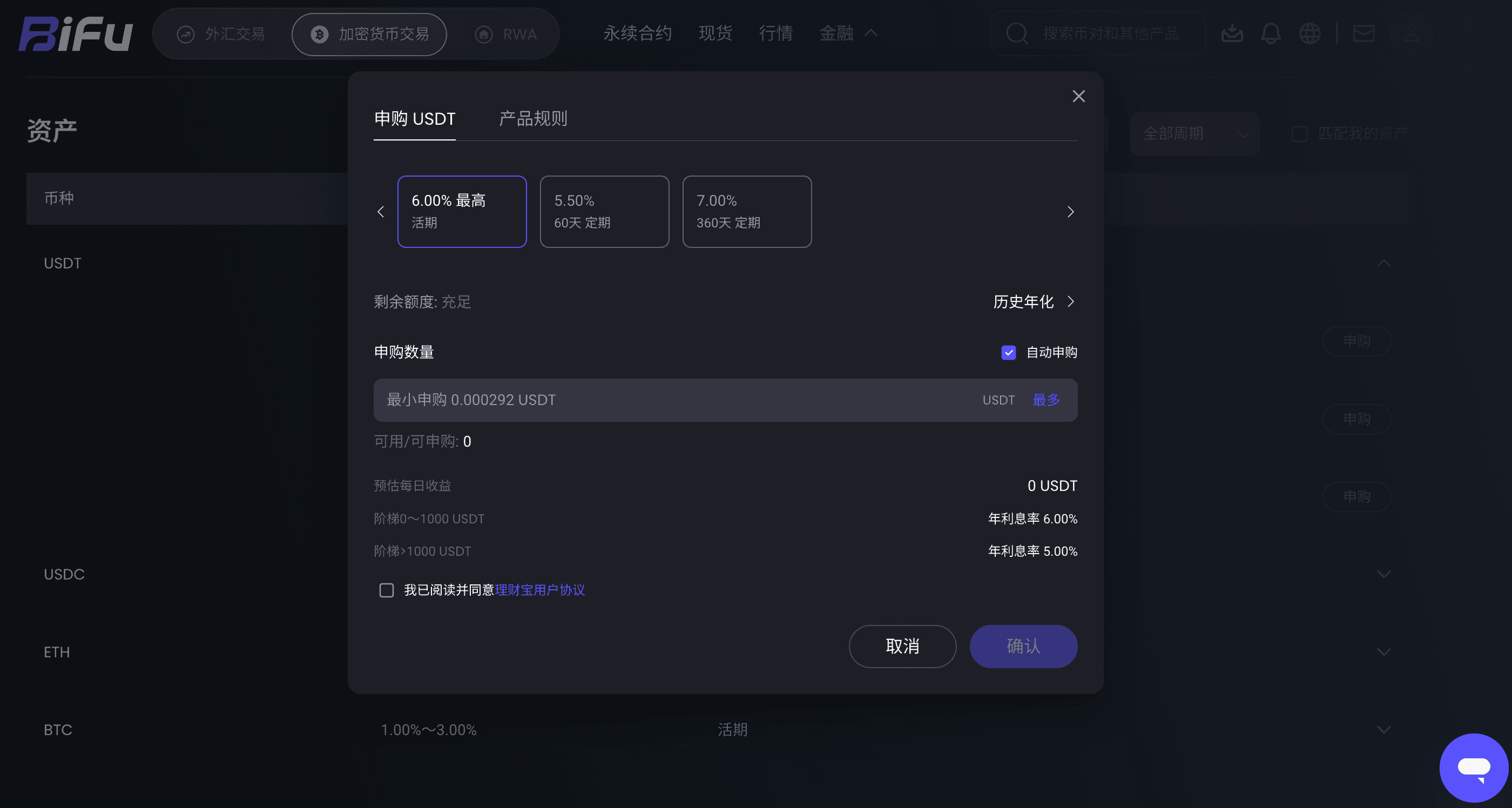Expand the USDC row chevron
Screen dimensions: 1512x808
click(1383, 574)
